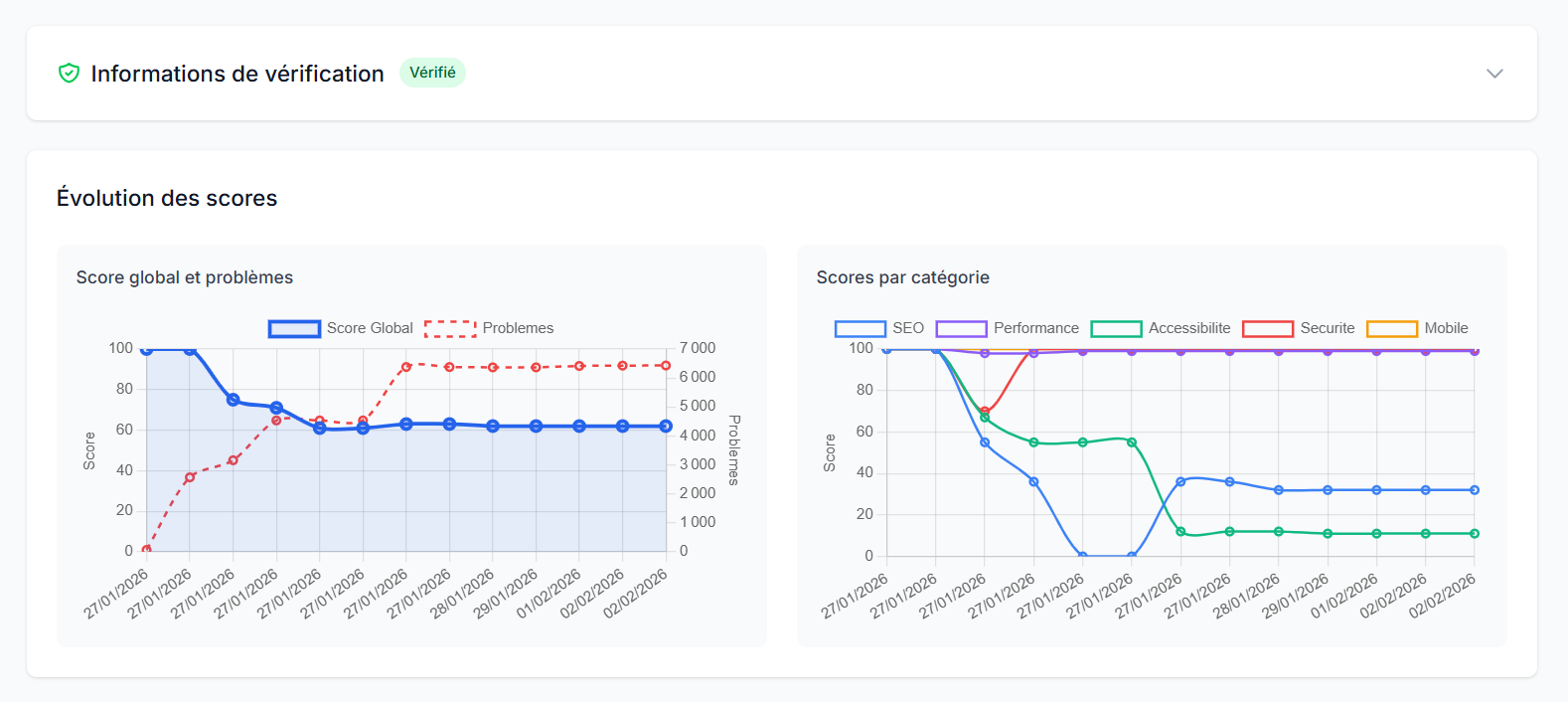Screen dimensions: 1568x702
Task: Click the Informations de vérification title
Action: pyautogui.click(x=237, y=74)
